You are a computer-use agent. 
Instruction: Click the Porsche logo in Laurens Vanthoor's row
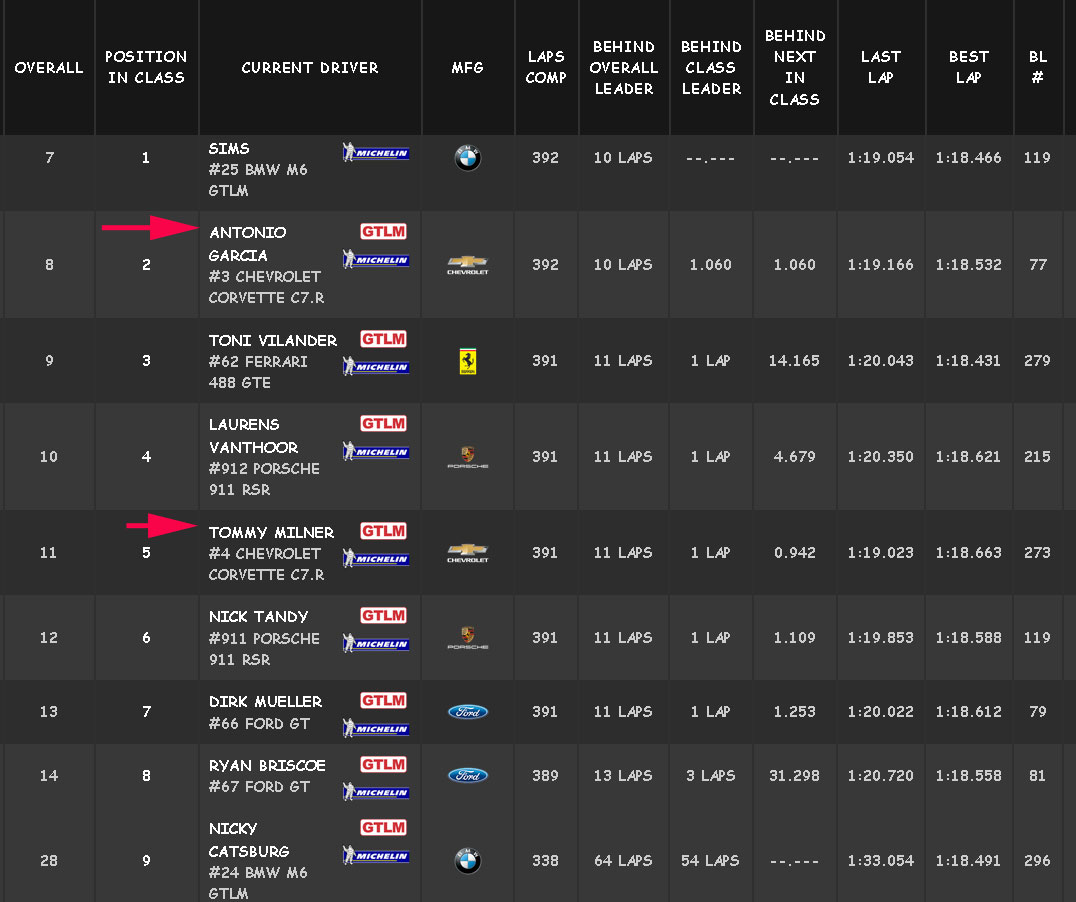click(x=467, y=457)
